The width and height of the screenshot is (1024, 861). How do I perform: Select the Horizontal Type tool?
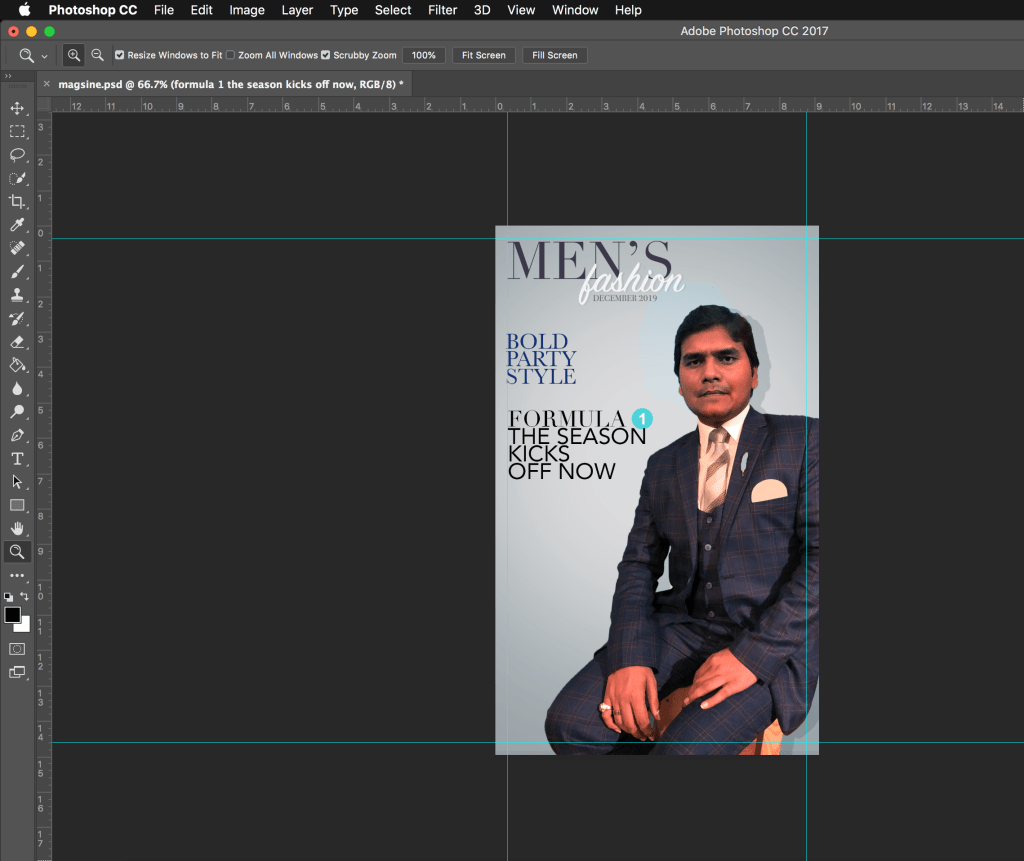[17, 459]
